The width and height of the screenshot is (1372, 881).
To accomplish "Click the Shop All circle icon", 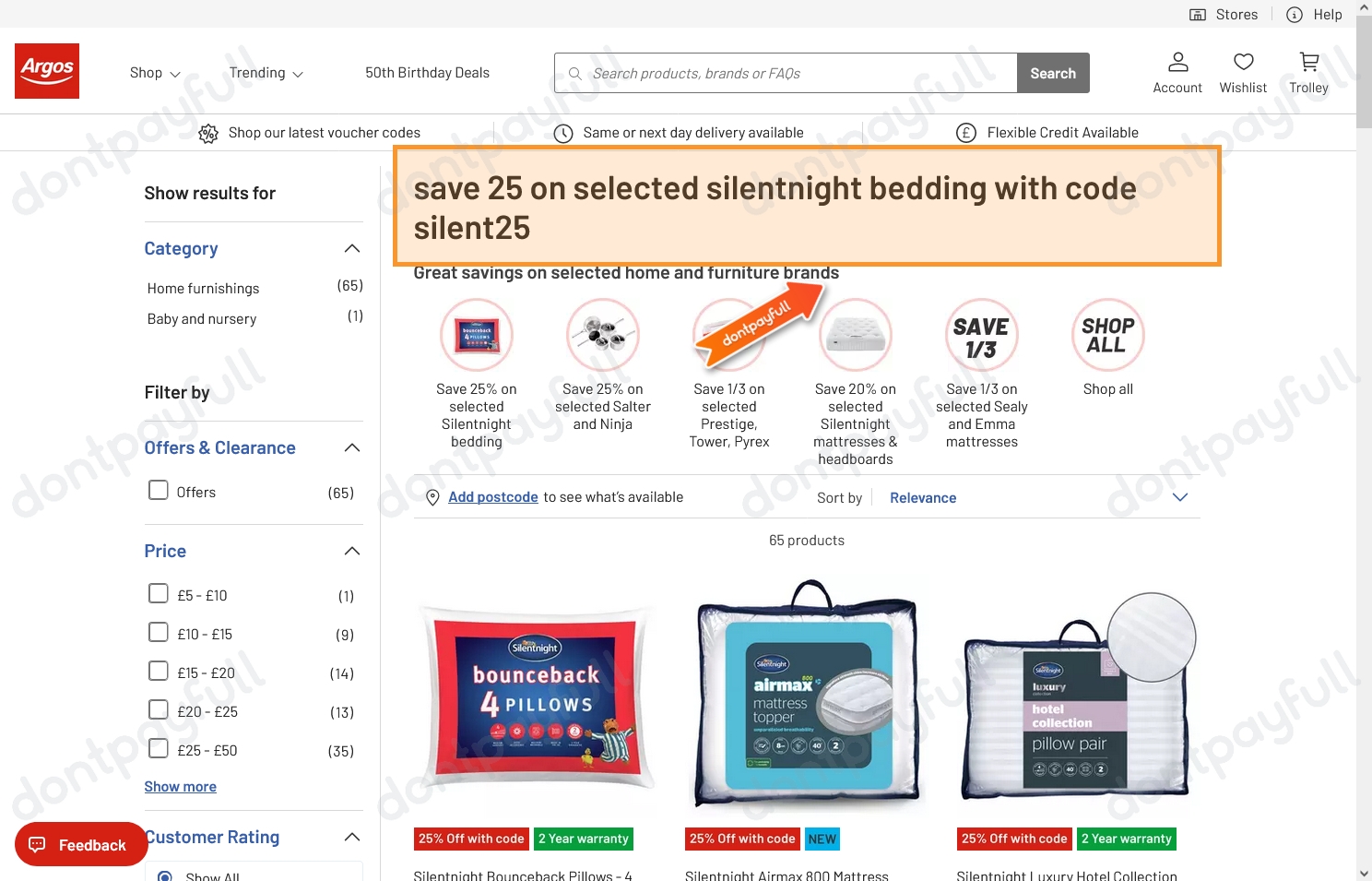I will coord(1108,335).
